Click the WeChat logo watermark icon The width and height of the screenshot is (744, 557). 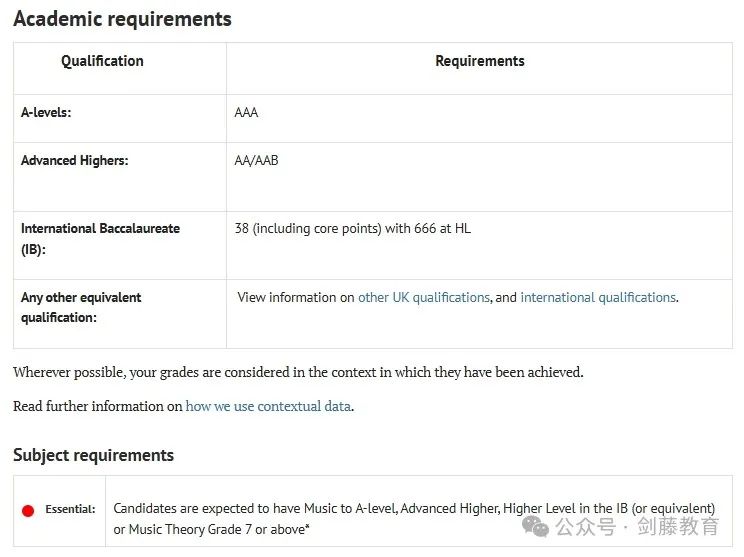[x=535, y=527]
